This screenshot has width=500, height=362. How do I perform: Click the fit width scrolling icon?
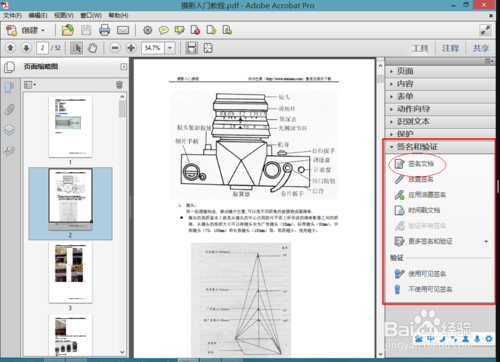click(192, 48)
